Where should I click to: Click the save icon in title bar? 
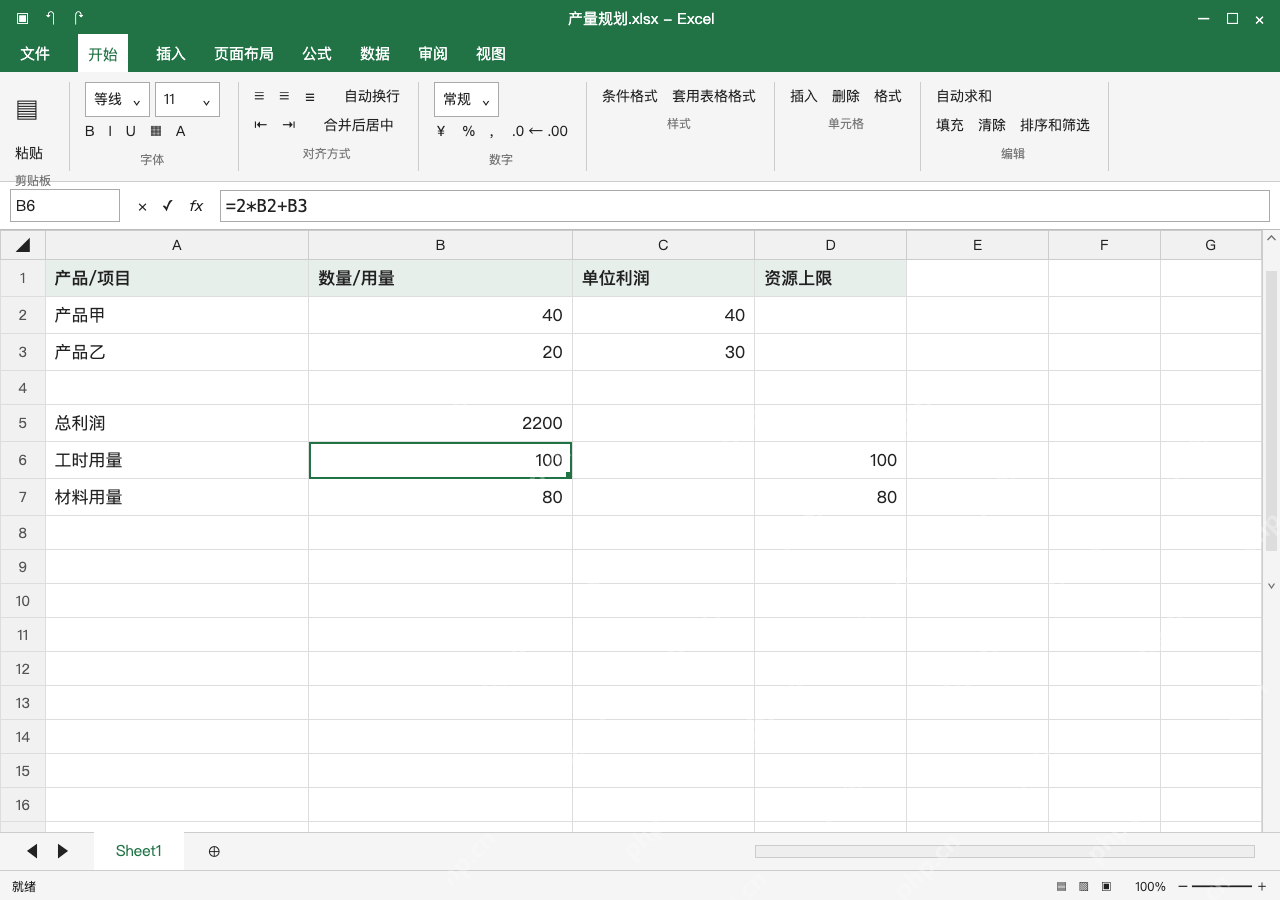coord(22,18)
